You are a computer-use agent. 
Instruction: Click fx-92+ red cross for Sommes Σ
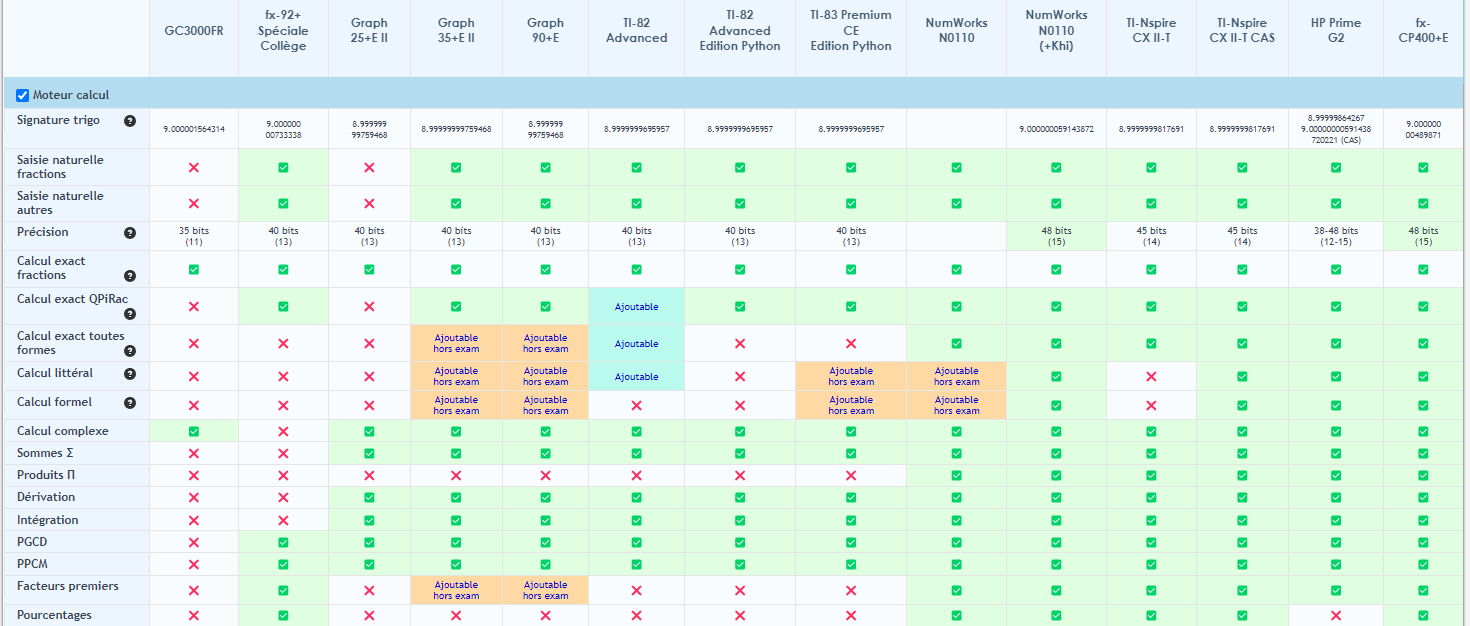[x=283, y=454]
